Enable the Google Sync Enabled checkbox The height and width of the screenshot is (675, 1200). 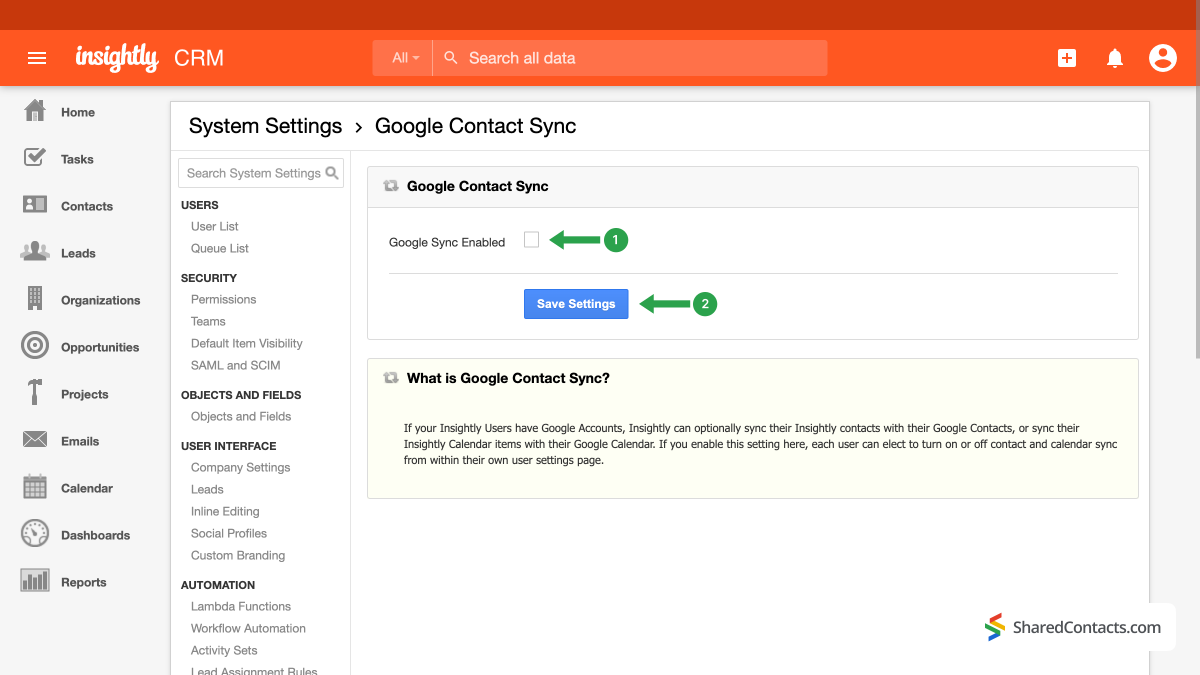coord(532,240)
